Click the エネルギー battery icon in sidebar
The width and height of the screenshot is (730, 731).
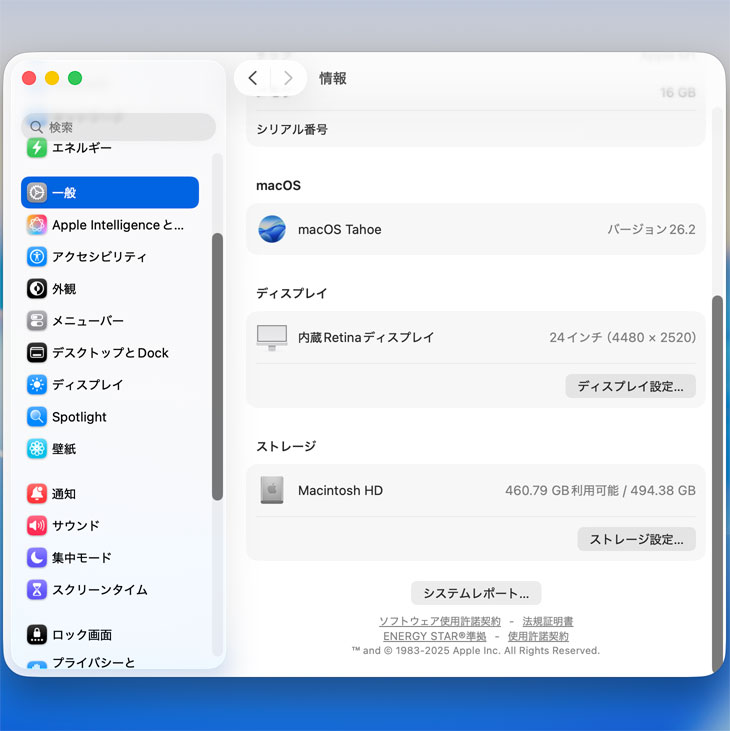pyautogui.click(x=37, y=148)
